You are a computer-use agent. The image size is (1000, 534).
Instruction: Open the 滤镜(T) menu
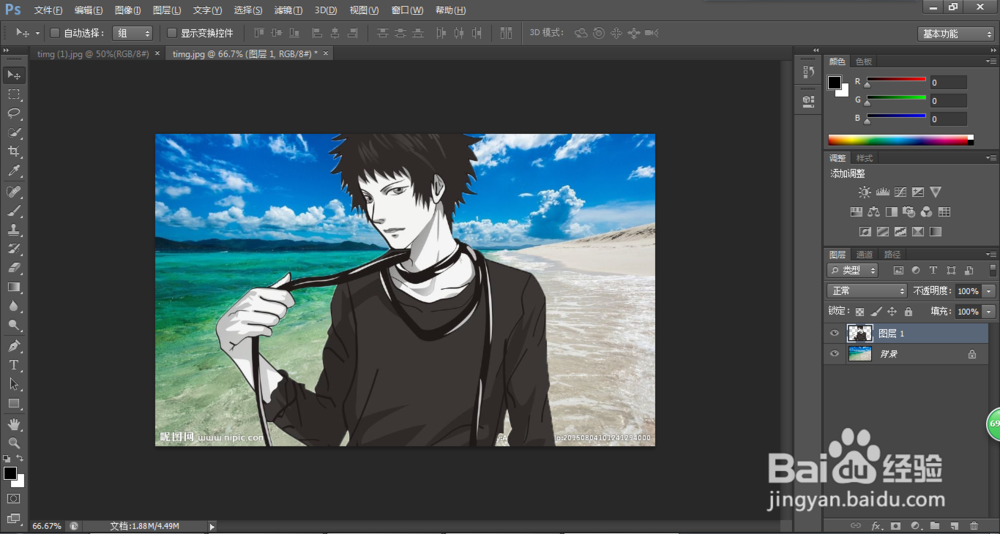coord(288,10)
